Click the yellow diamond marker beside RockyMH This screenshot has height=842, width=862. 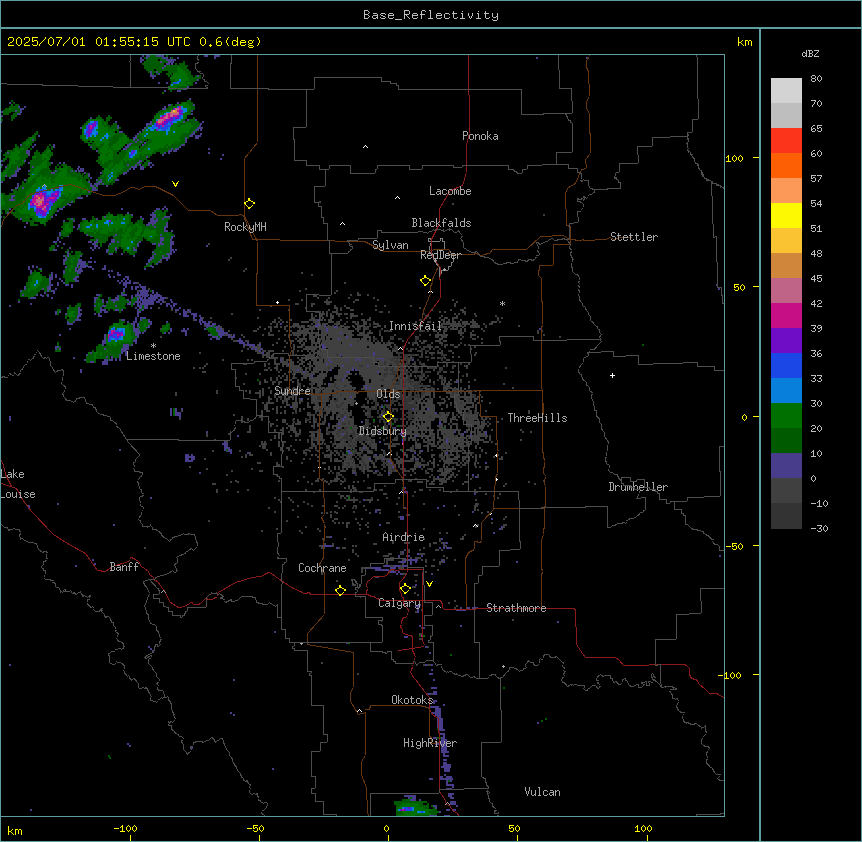coord(249,204)
